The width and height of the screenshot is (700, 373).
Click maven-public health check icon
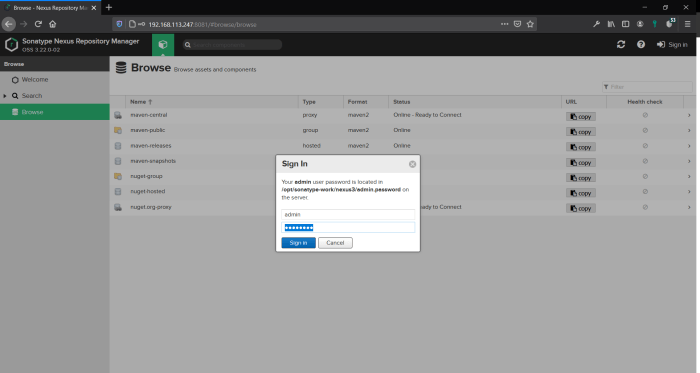(645, 130)
